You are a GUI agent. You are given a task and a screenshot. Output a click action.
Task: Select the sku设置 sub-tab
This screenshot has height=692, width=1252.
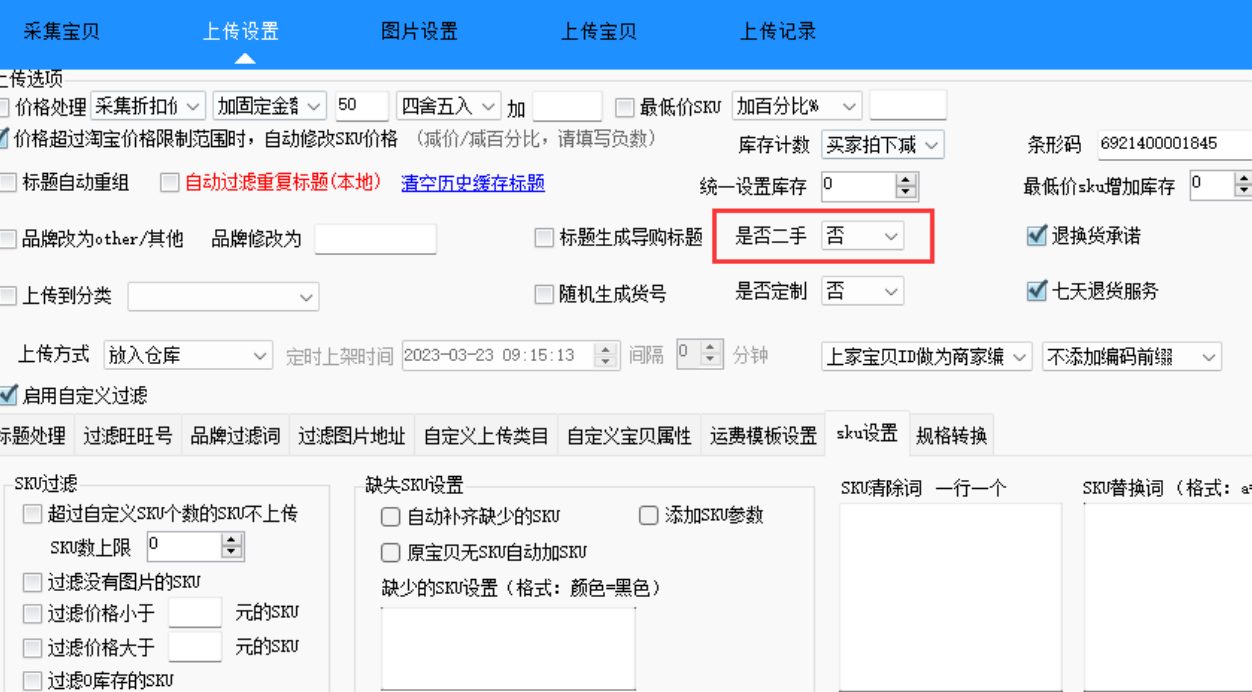point(867,434)
